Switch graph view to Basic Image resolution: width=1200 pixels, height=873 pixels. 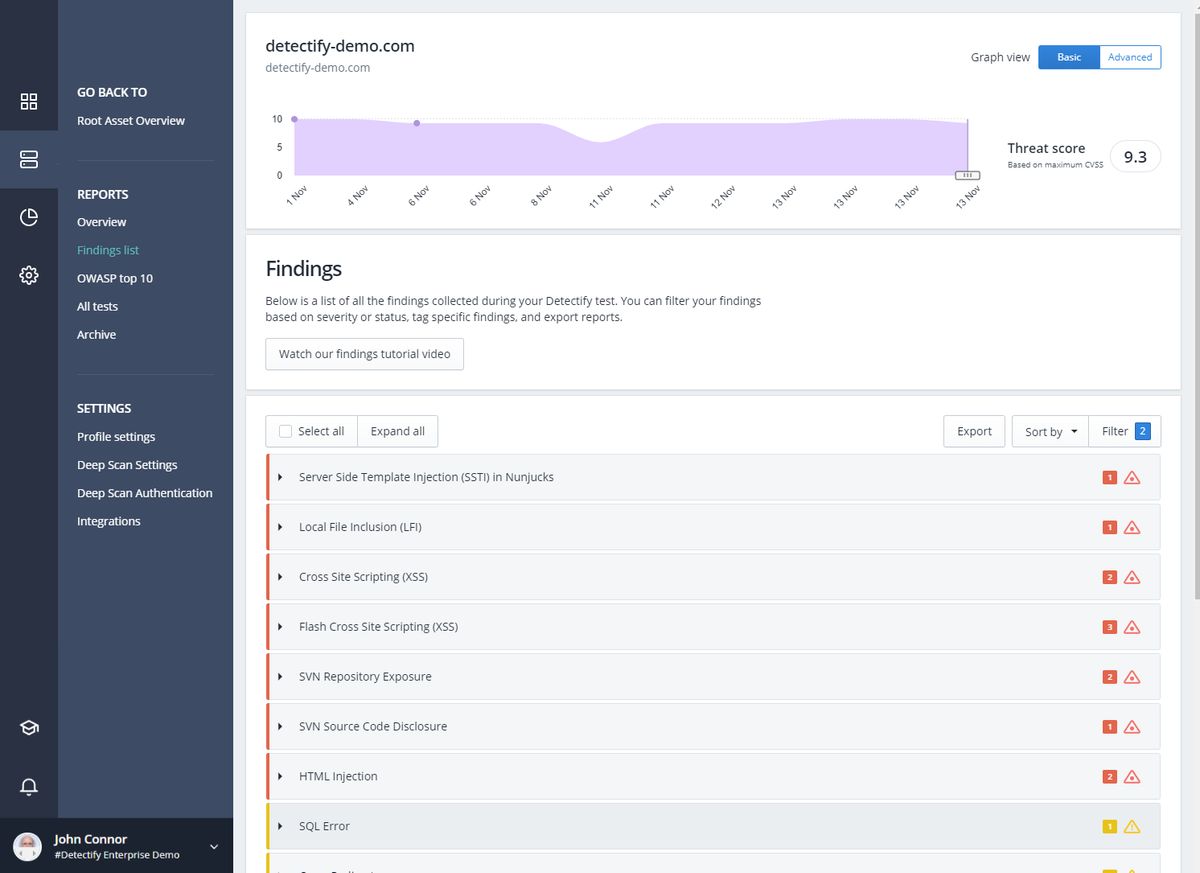coord(1068,57)
